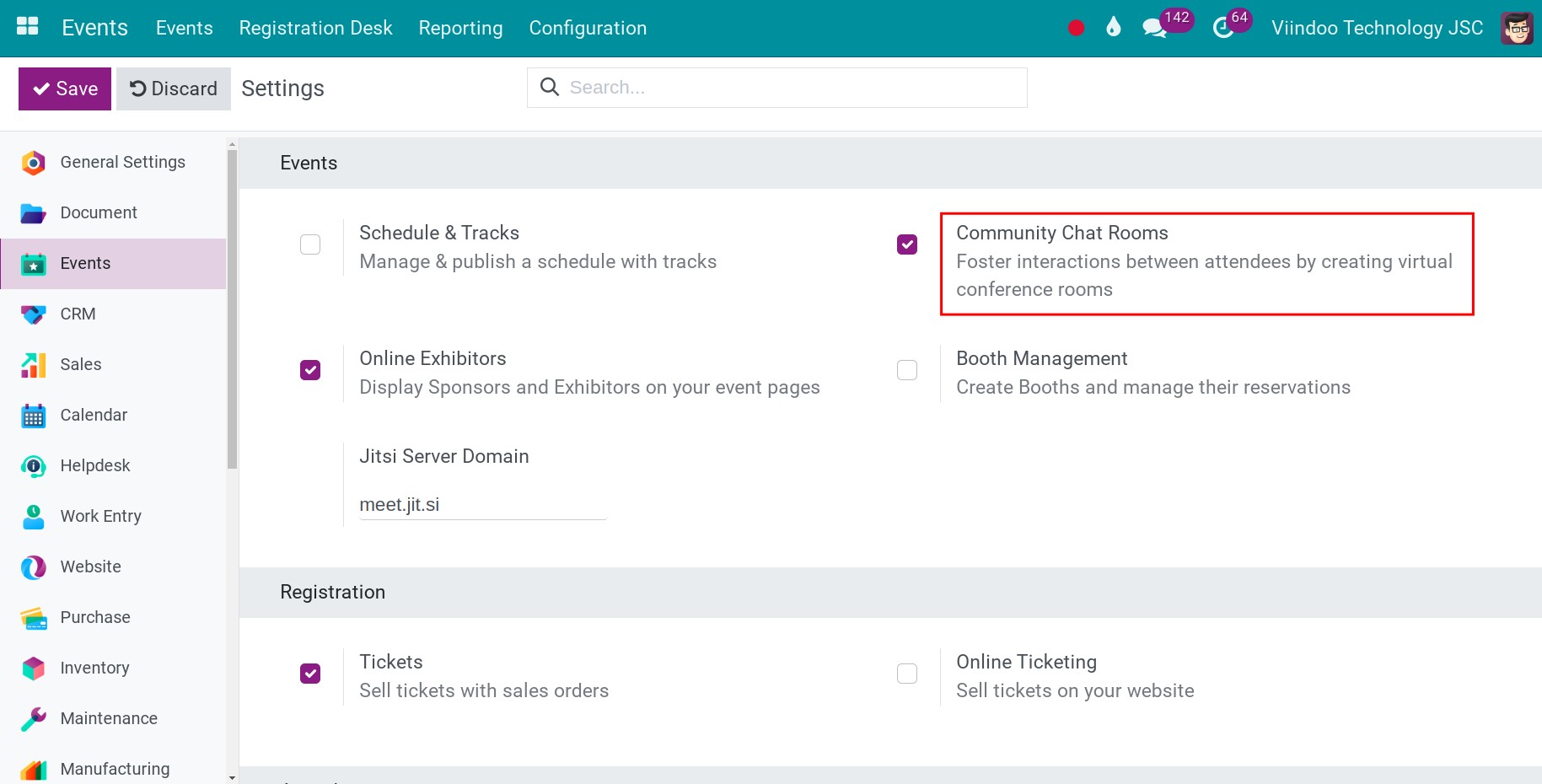This screenshot has width=1542, height=784.
Task: Click the Purchase card icon
Action: pyautogui.click(x=33, y=618)
